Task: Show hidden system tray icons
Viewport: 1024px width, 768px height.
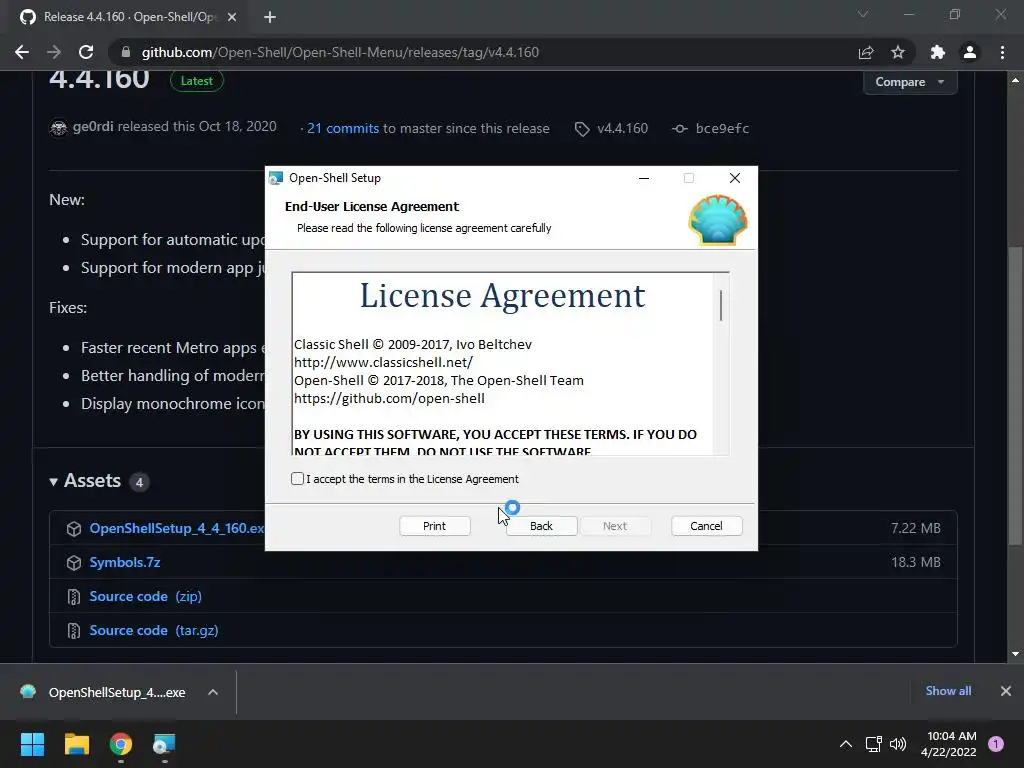Action: pyautogui.click(x=846, y=744)
